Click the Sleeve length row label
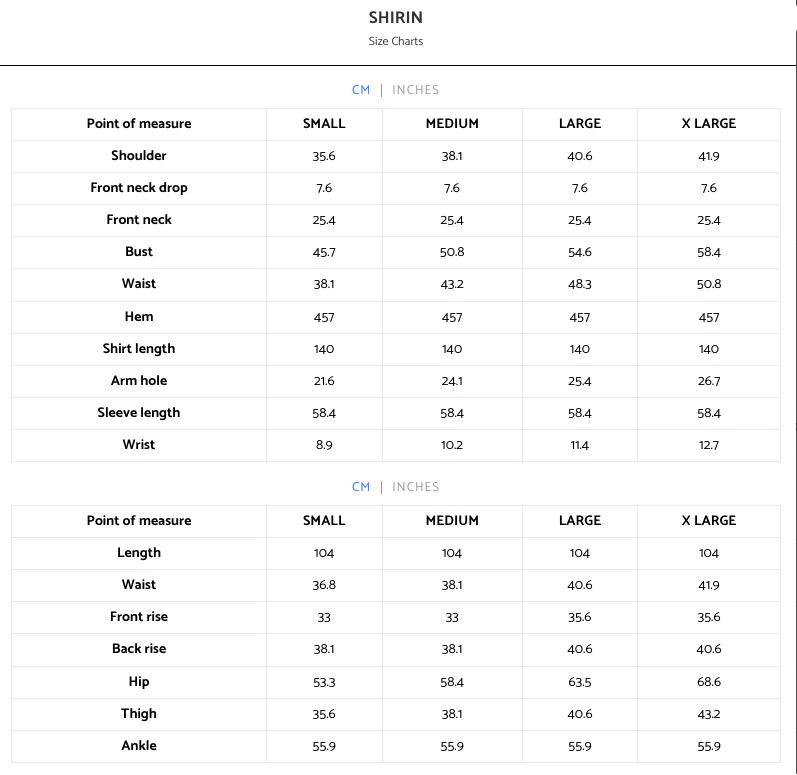 click(x=139, y=413)
